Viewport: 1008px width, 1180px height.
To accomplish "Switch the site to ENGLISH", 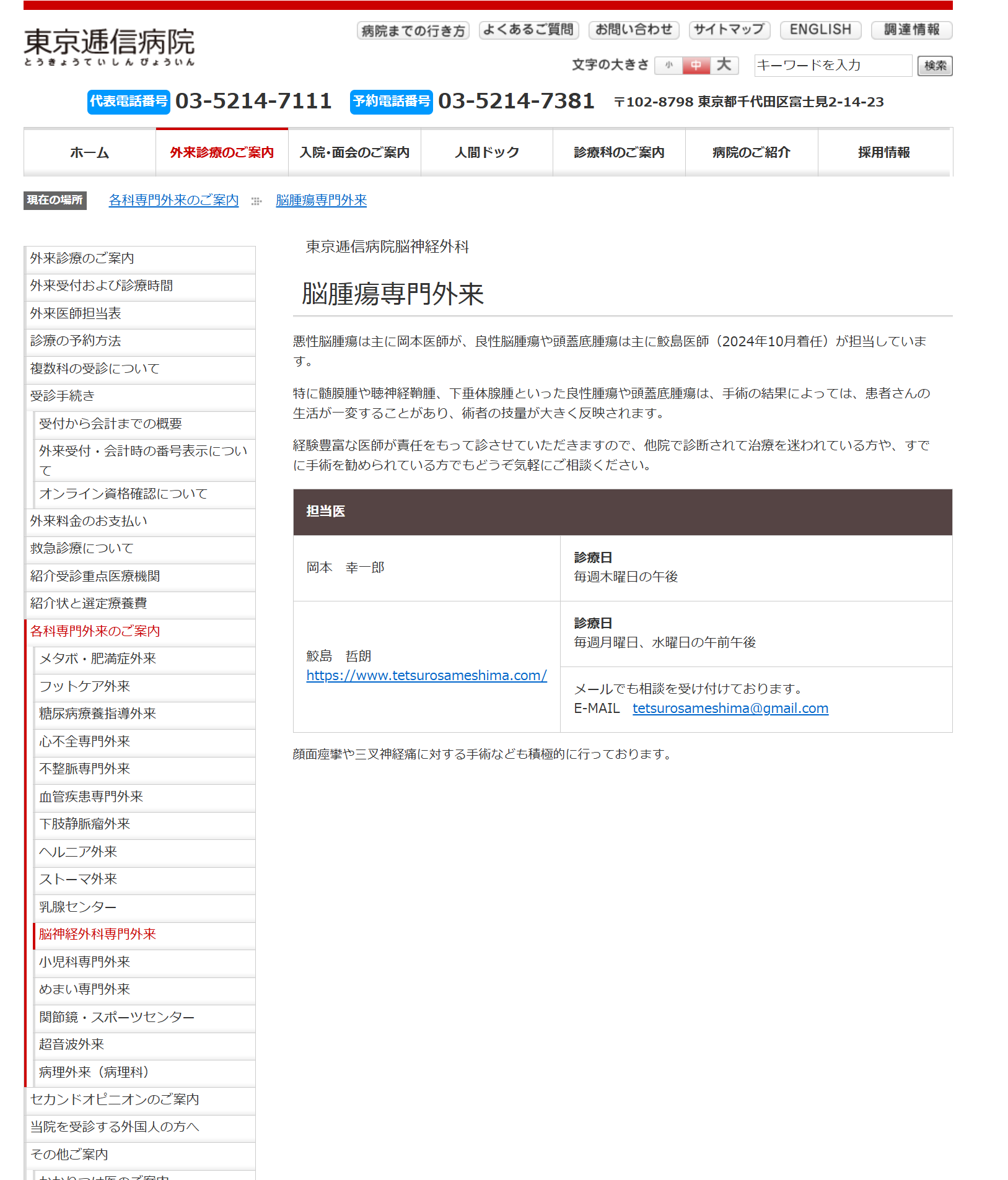I will 820,30.
